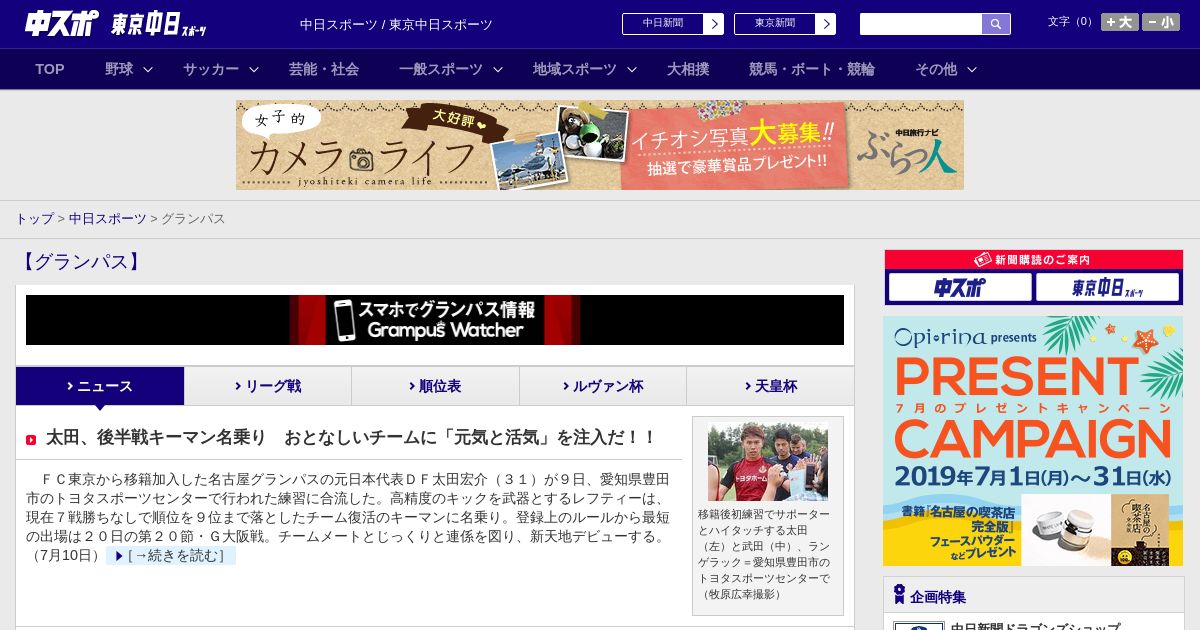Click the カメラライフ banner ad

tap(600, 145)
